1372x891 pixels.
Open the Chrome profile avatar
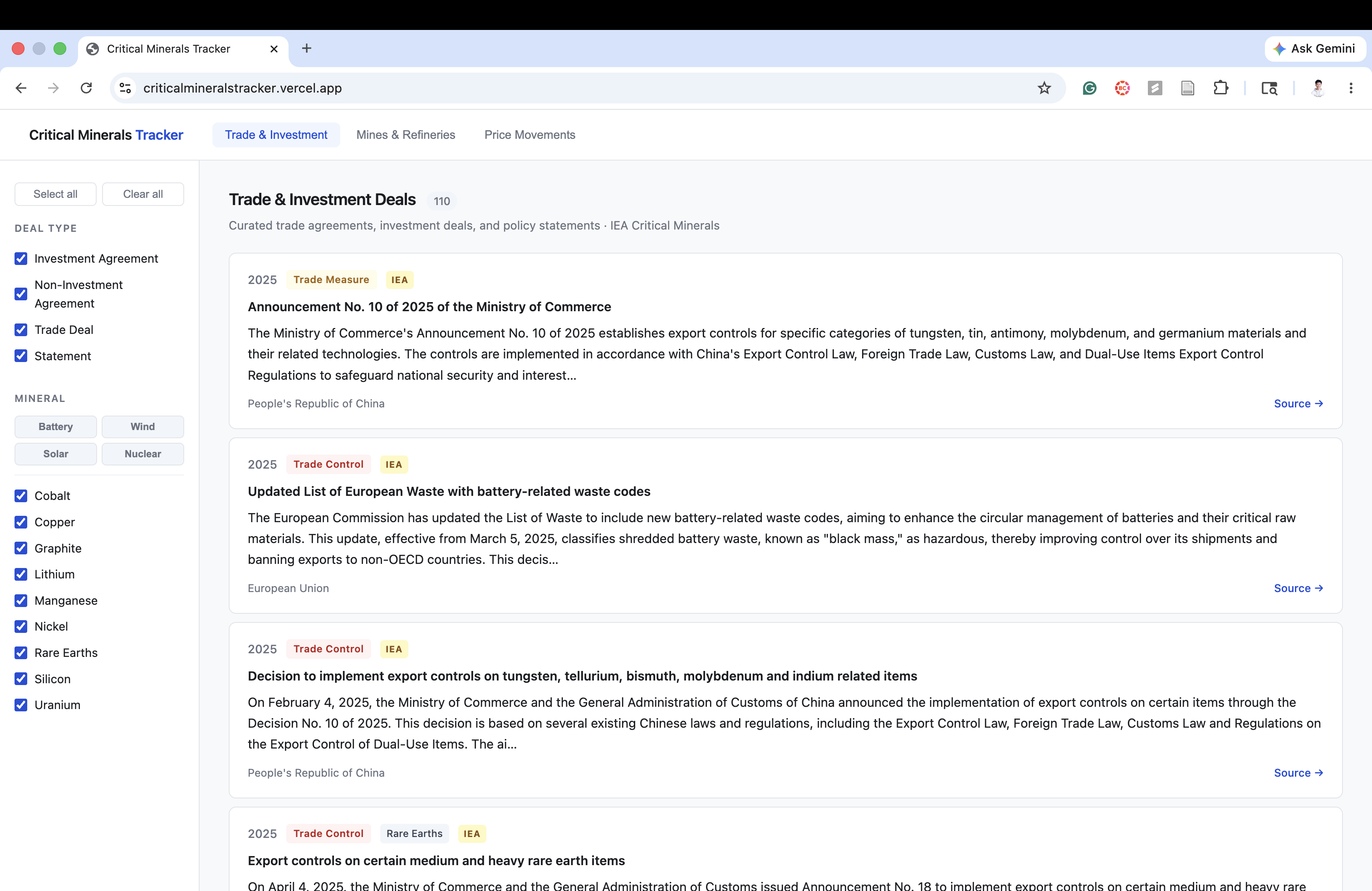pos(1318,88)
